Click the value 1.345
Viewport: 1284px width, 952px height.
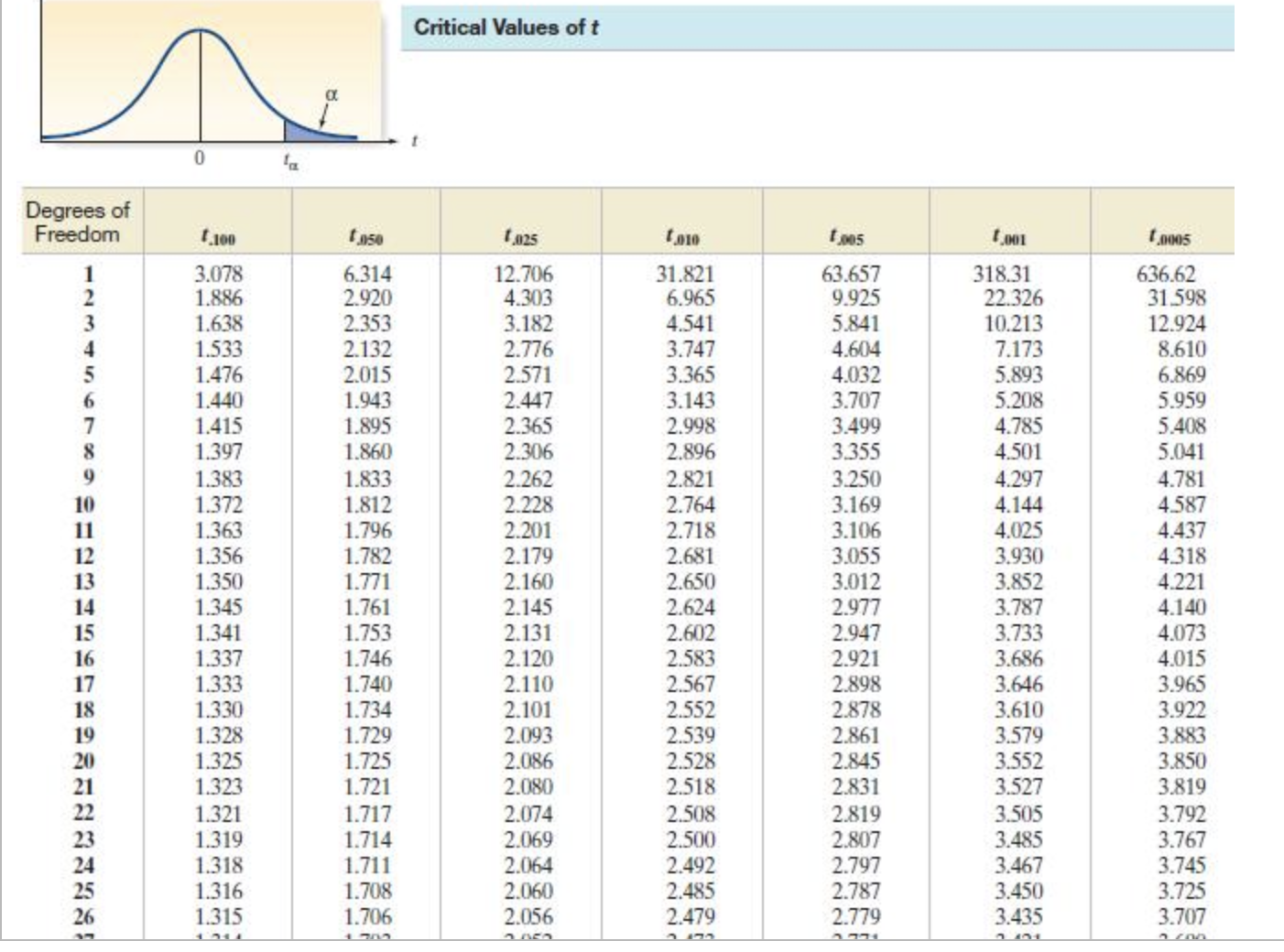tap(220, 607)
